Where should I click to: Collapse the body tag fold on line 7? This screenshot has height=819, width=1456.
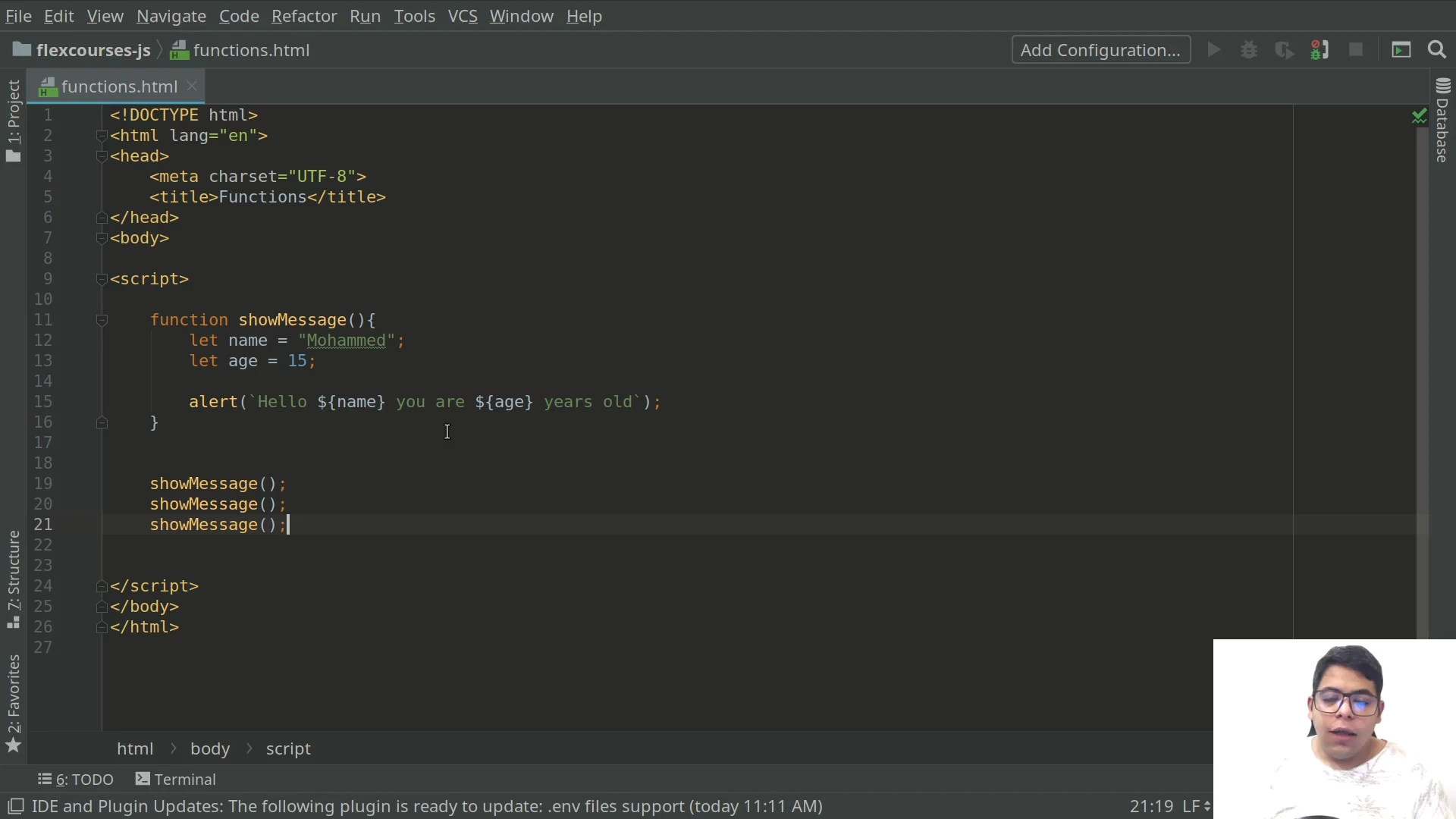(102, 239)
